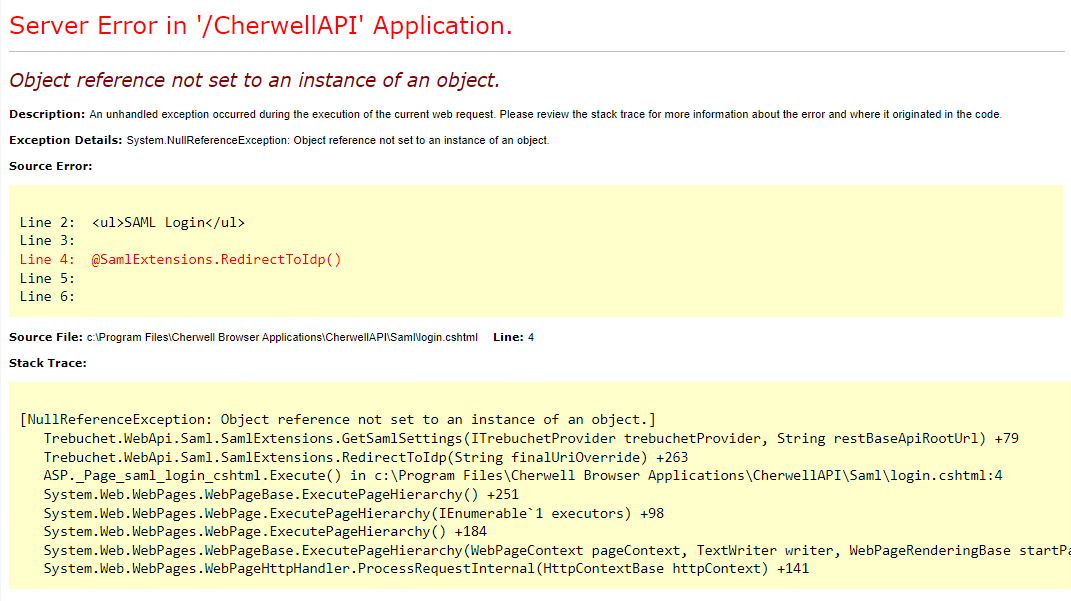Image resolution: width=1071 pixels, height=601 pixels.
Task: Click the bold 'Stack Trace:' label
Action: [48, 363]
